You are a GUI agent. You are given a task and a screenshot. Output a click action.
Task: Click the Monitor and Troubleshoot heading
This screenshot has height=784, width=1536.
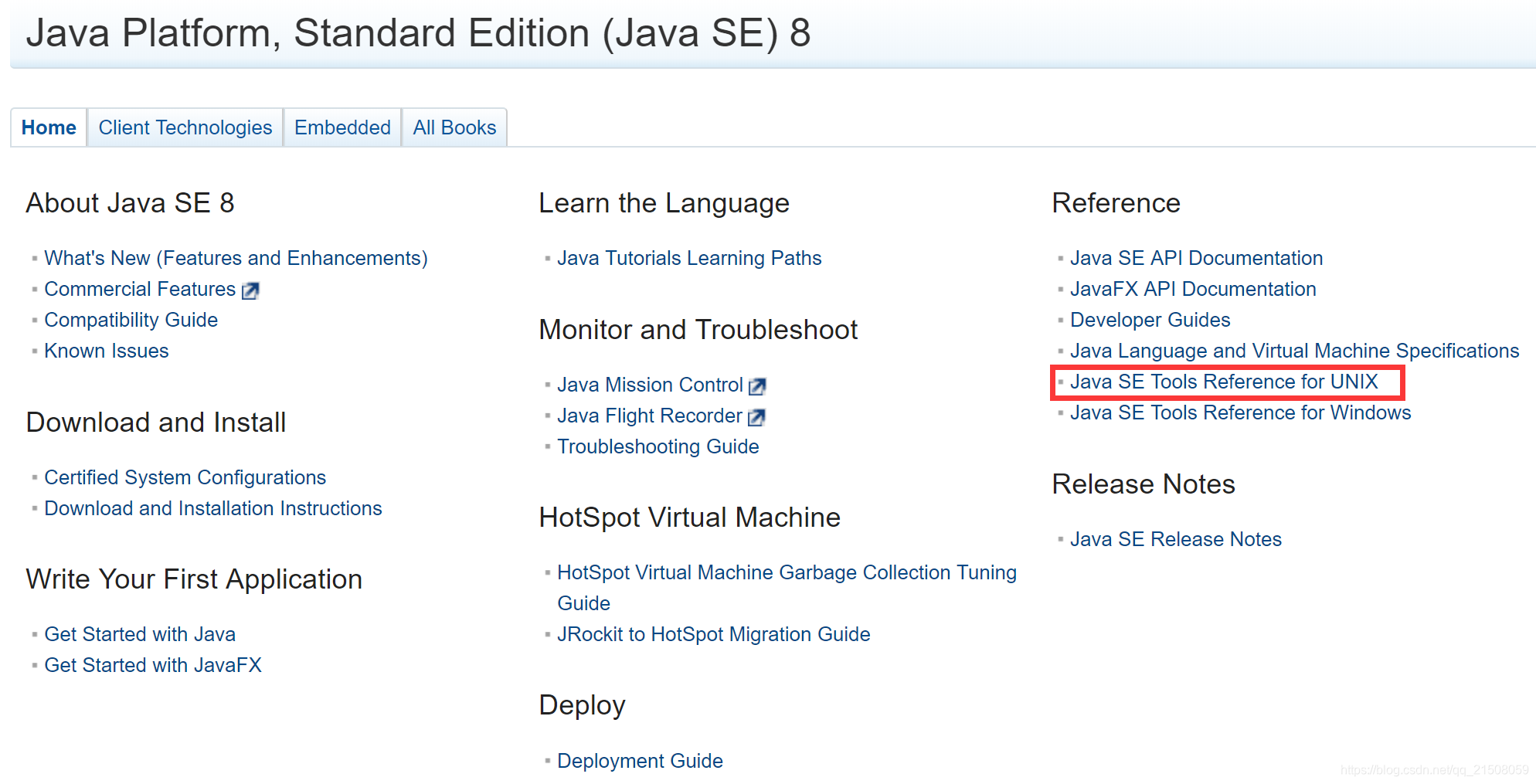coord(698,330)
